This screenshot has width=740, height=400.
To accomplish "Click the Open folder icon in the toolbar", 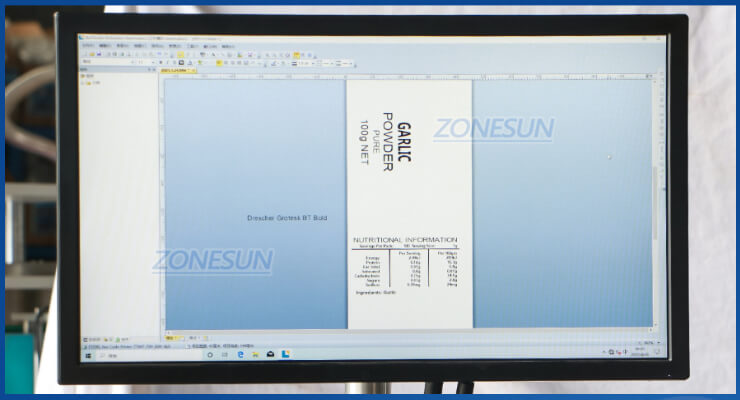I will pos(92,54).
